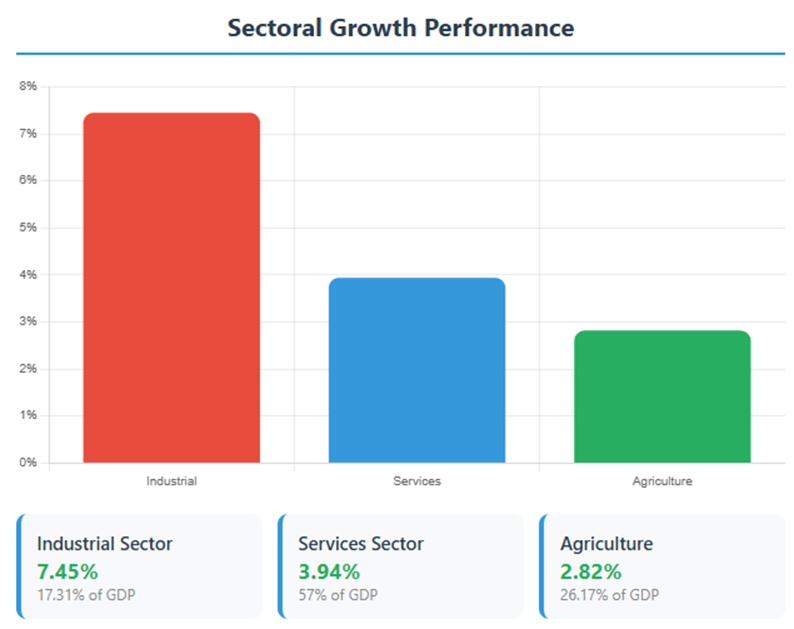Screen dimensions: 794x629
Task: Click the 'Industrial' x-axis label
Action: [x=171, y=481]
